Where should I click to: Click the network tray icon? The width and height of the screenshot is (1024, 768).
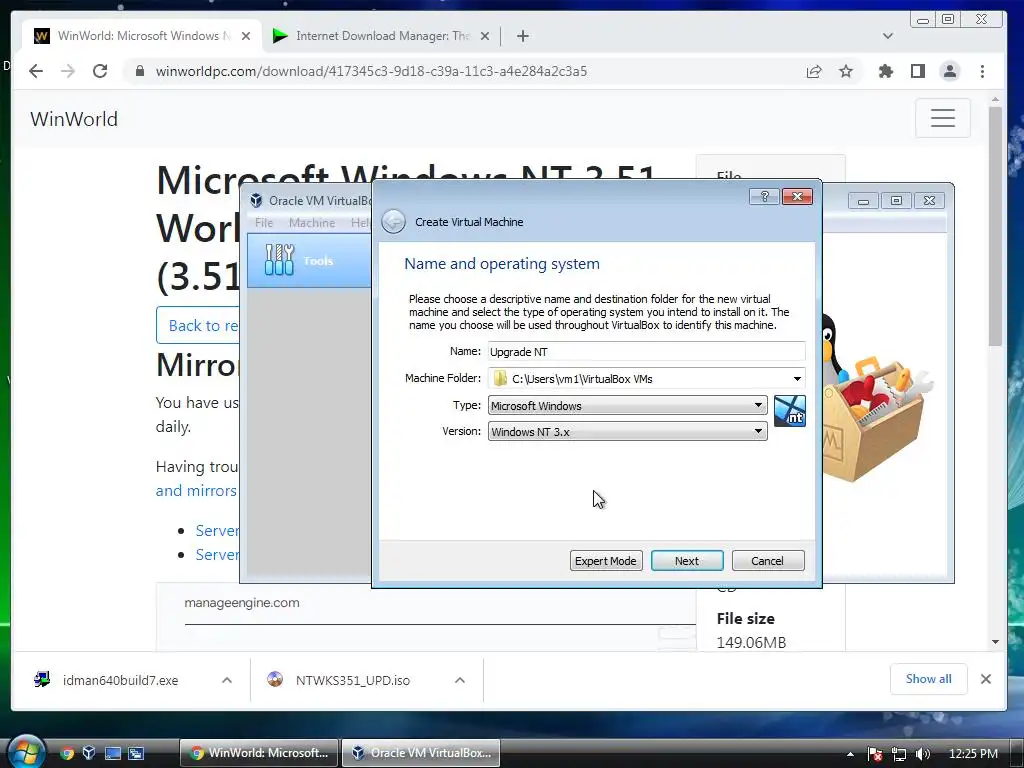899,754
